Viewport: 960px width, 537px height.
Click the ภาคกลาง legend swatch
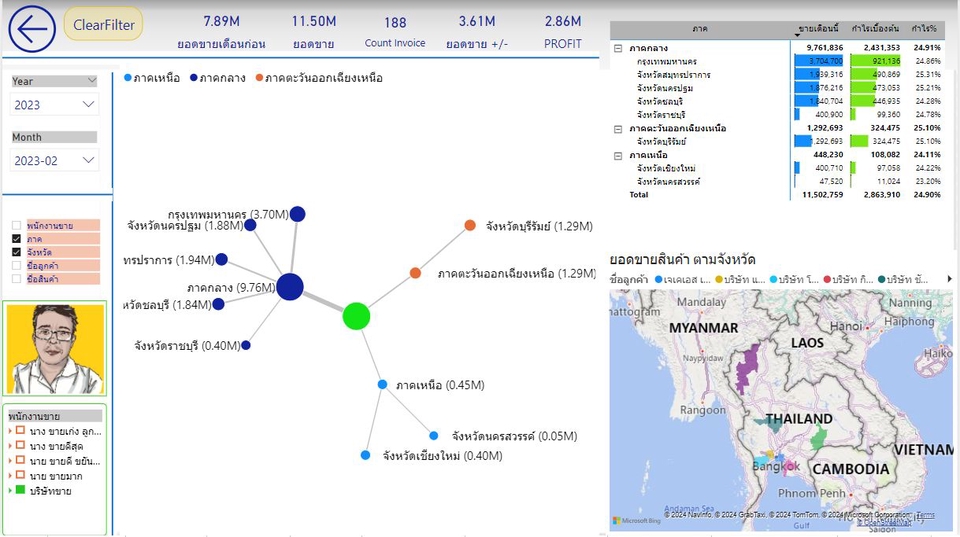point(193,78)
